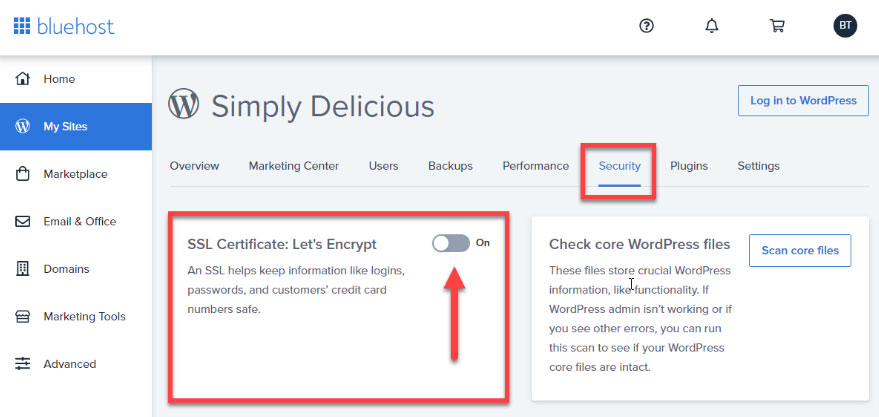This screenshot has width=879, height=417.
Task: Open Marketing Tools in the sidebar
Action: click(76, 316)
